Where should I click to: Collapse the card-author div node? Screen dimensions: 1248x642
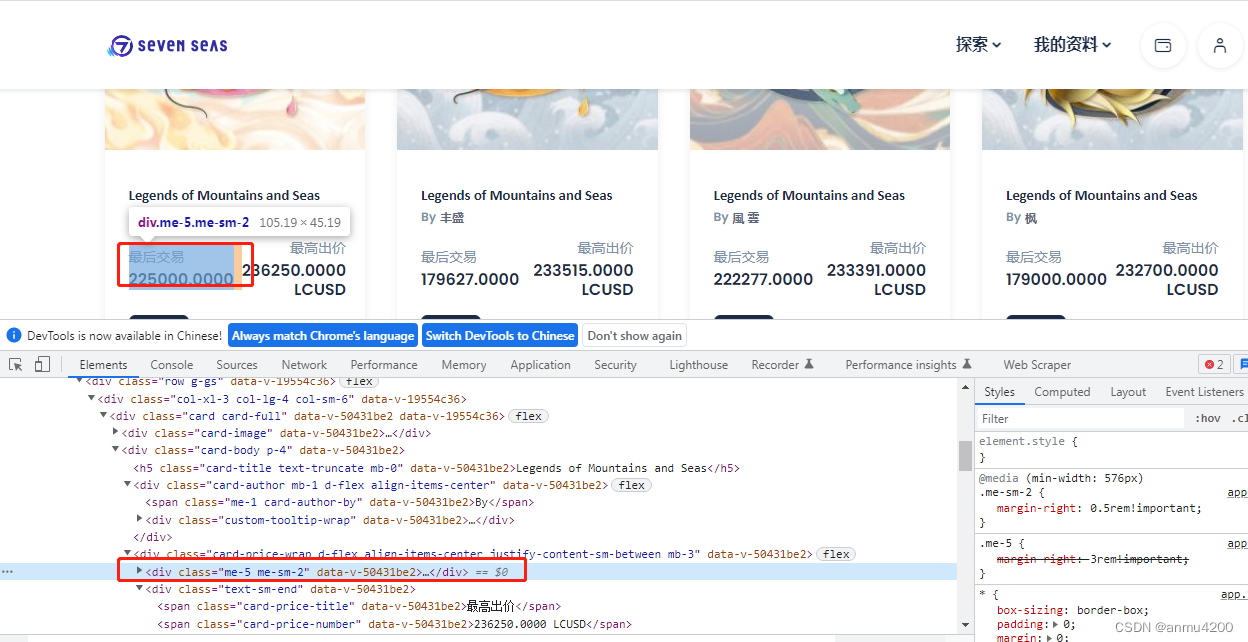[x=128, y=485]
